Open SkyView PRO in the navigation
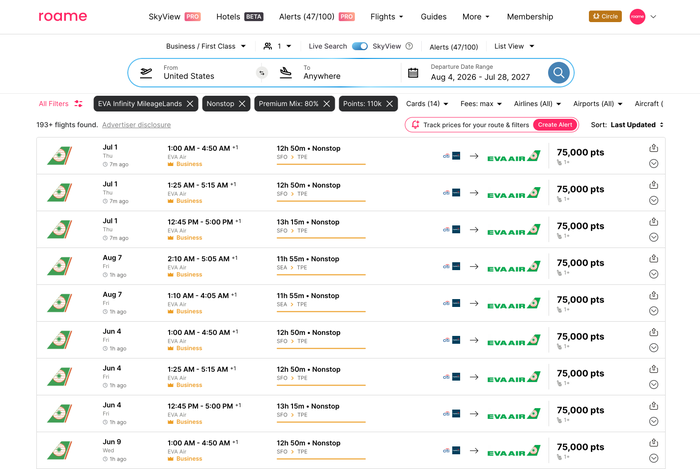Viewport: 700px width, 469px height. (174, 17)
